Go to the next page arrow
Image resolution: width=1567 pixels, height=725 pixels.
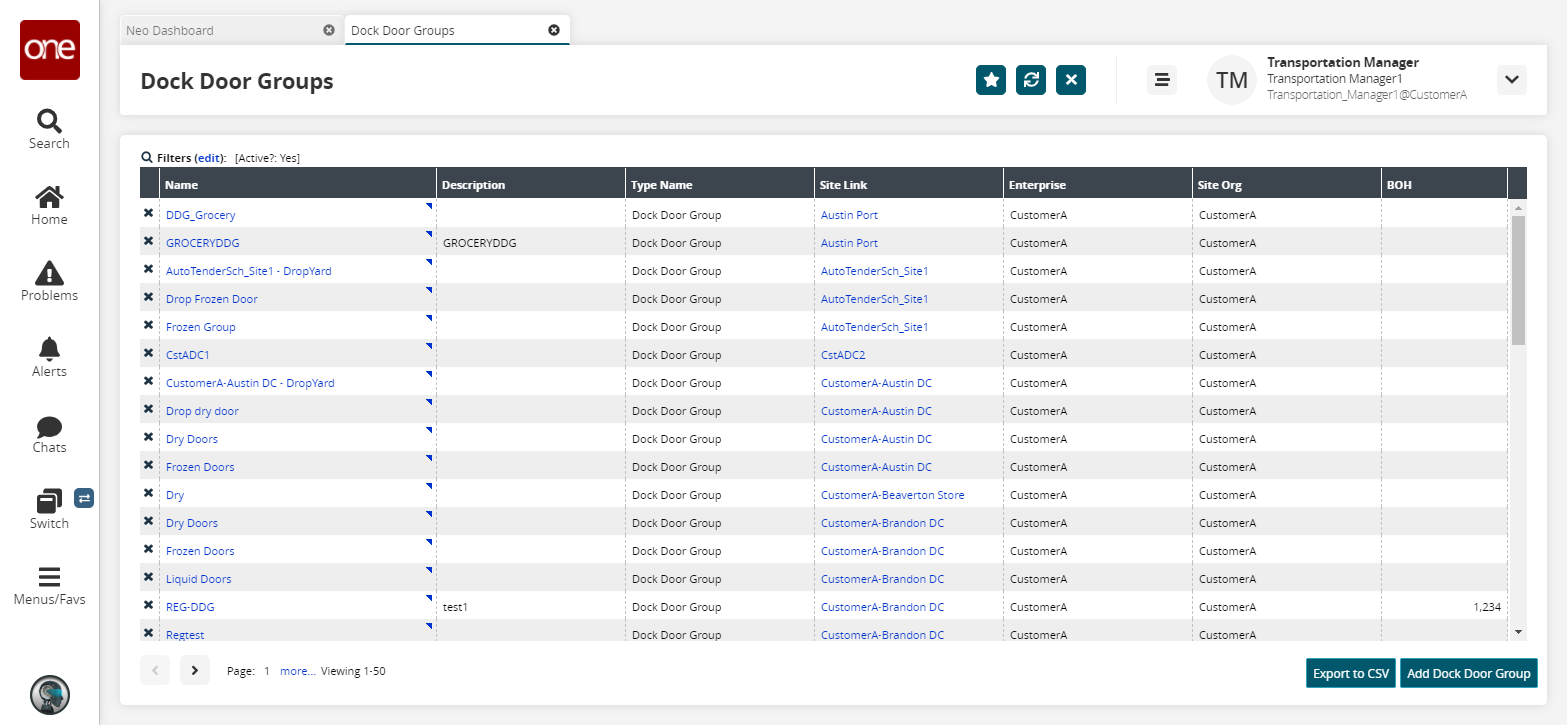(195, 671)
